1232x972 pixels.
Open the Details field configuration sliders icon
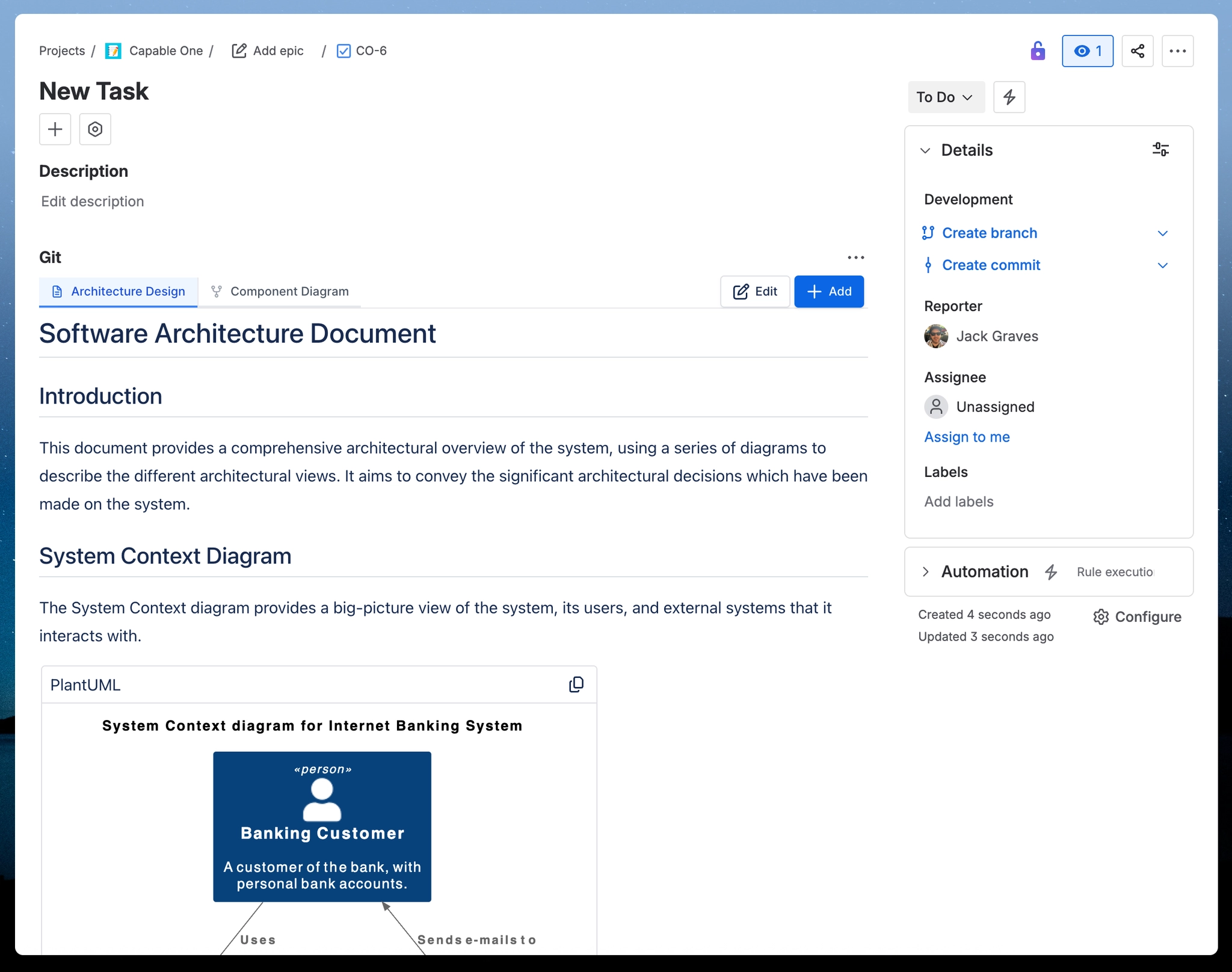point(1160,149)
